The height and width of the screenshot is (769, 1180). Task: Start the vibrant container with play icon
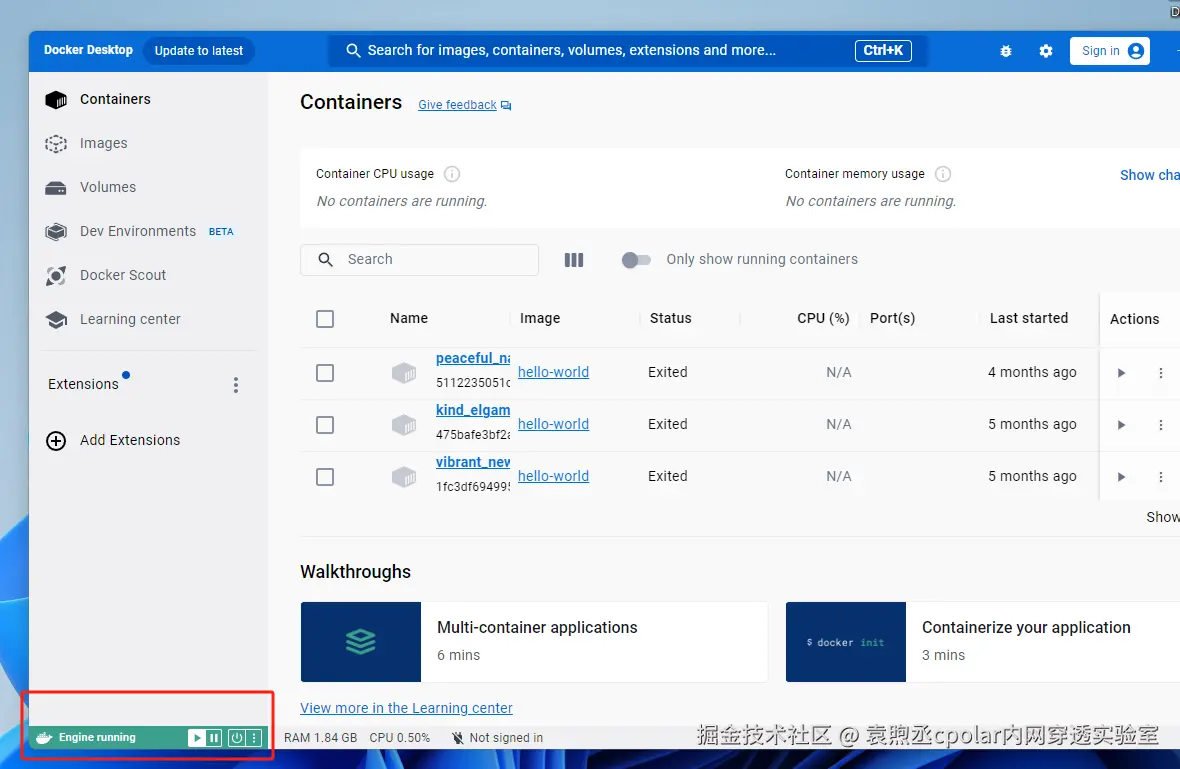(x=1121, y=477)
